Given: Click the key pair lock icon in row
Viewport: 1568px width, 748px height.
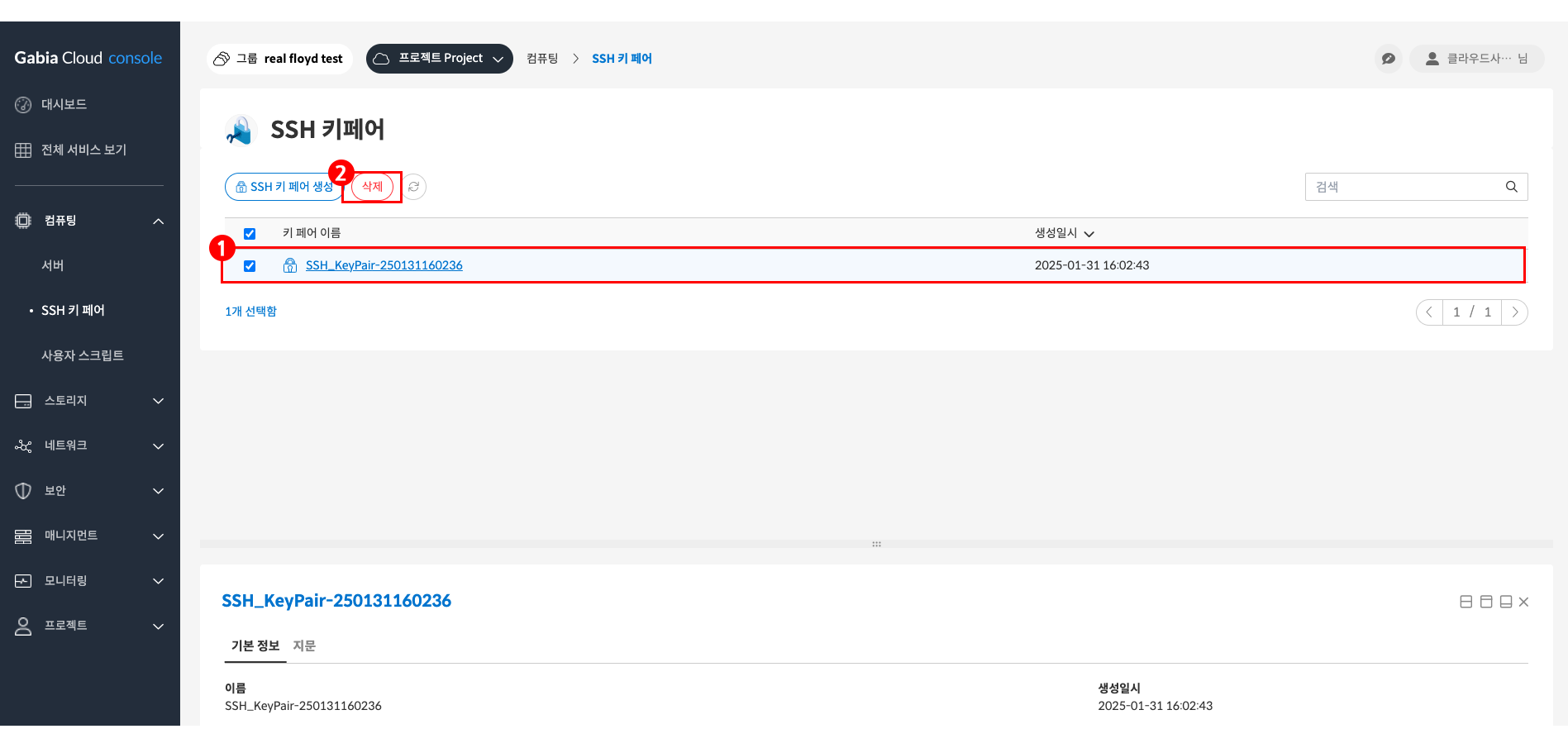Looking at the screenshot, I should 290,265.
